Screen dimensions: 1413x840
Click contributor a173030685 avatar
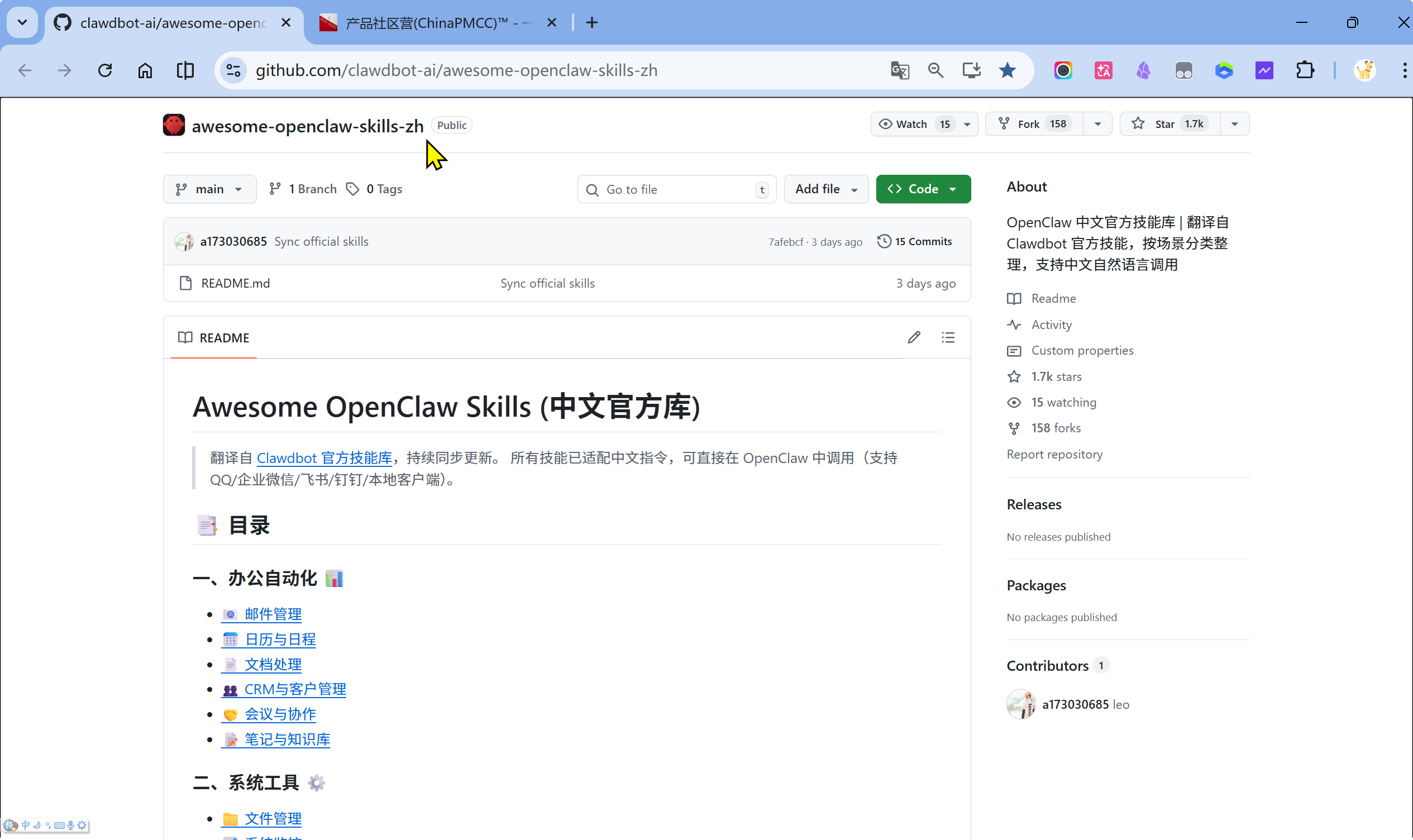pyautogui.click(x=1021, y=704)
